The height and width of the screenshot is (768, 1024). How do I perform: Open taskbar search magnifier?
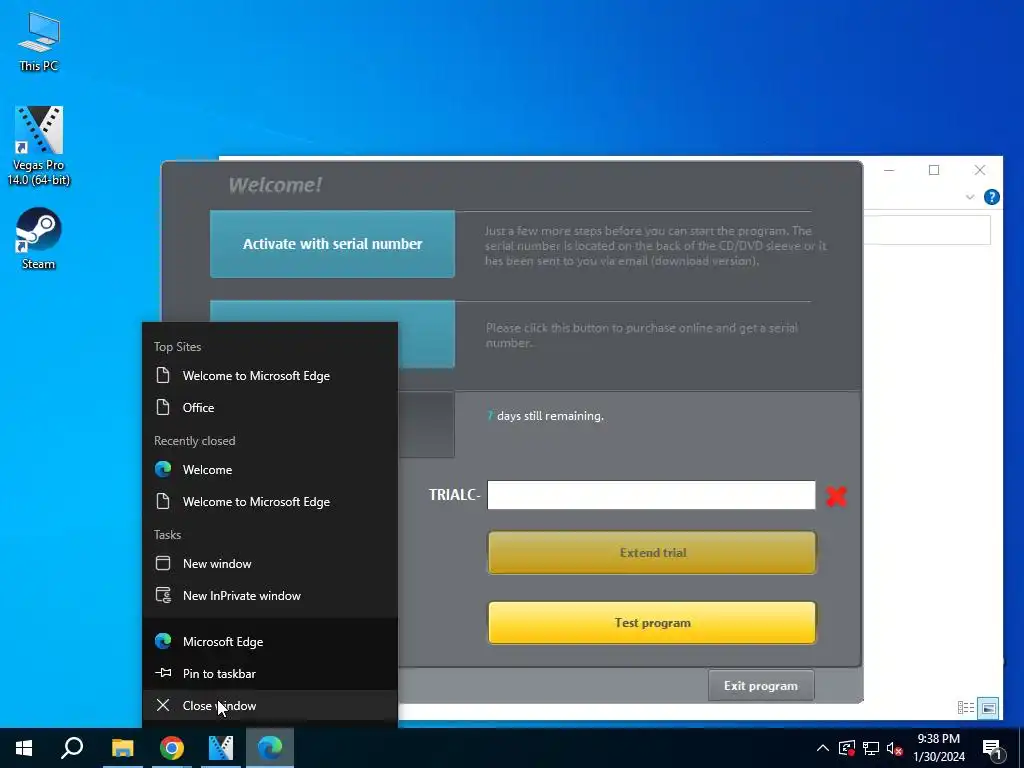72,747
